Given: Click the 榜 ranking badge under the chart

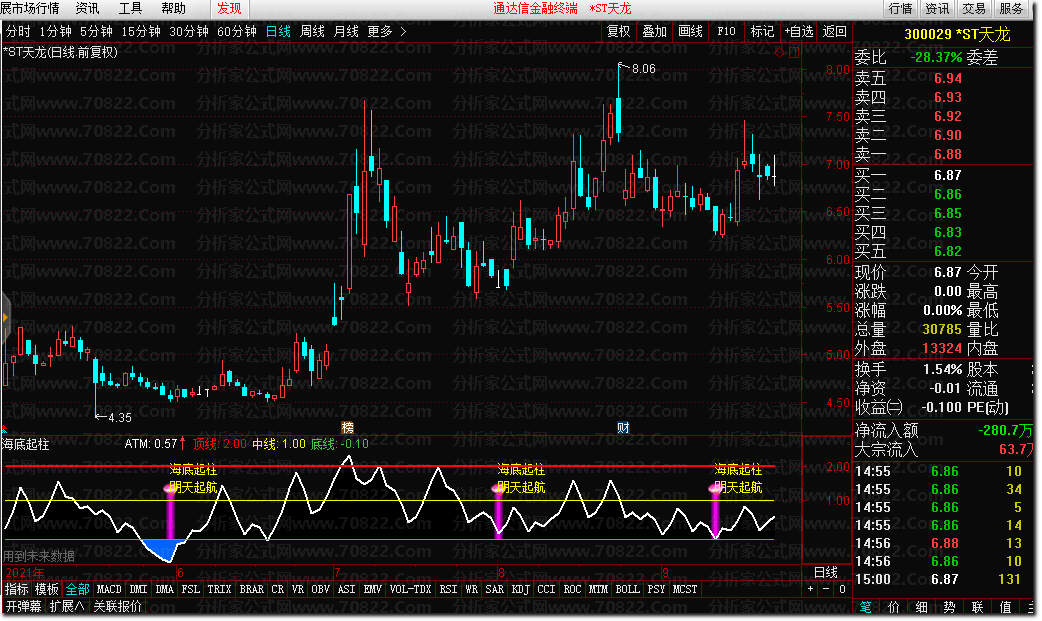Looking at the screenshot, I should pyautogui.click(x=347, y=428).
